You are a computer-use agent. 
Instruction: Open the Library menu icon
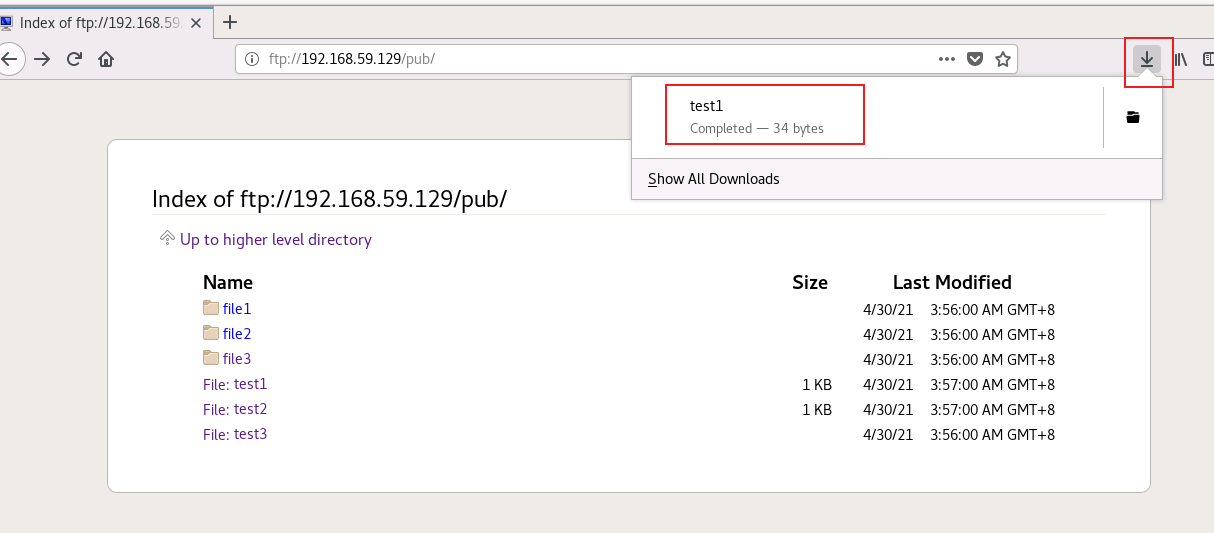click(x=1181, y=59)
